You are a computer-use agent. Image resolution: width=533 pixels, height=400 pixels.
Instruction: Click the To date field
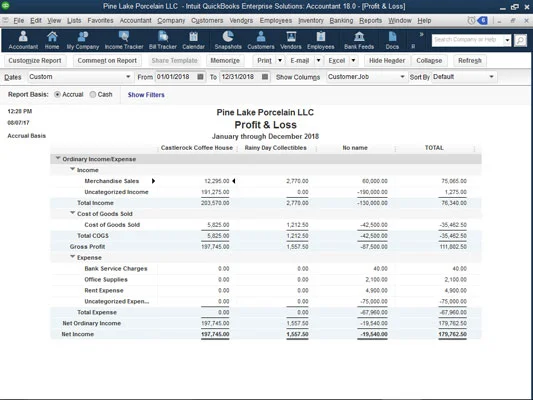[240, 77]
